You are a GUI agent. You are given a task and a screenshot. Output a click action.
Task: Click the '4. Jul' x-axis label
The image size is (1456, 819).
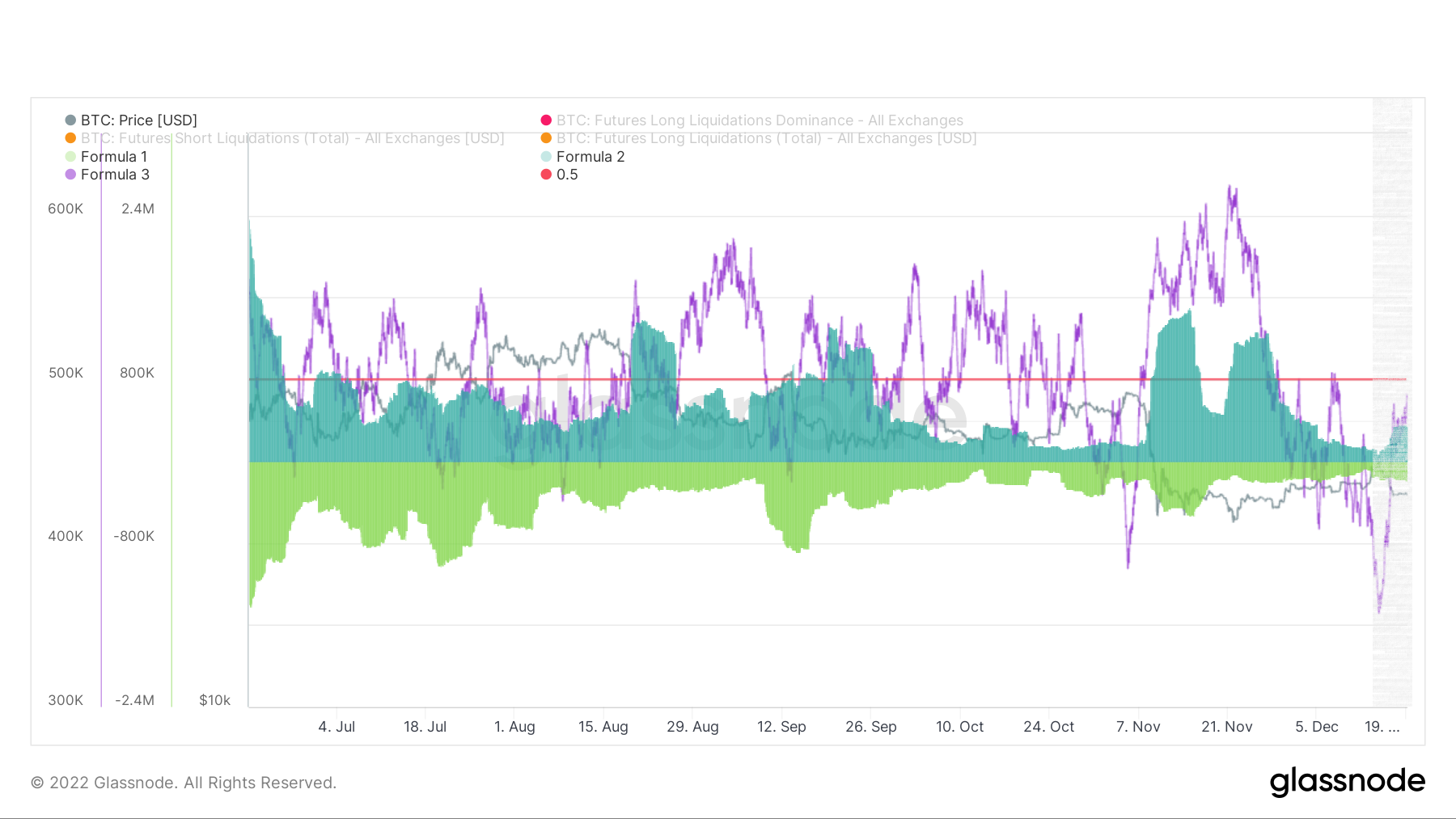pyautogui.click(x=336, y=727)
